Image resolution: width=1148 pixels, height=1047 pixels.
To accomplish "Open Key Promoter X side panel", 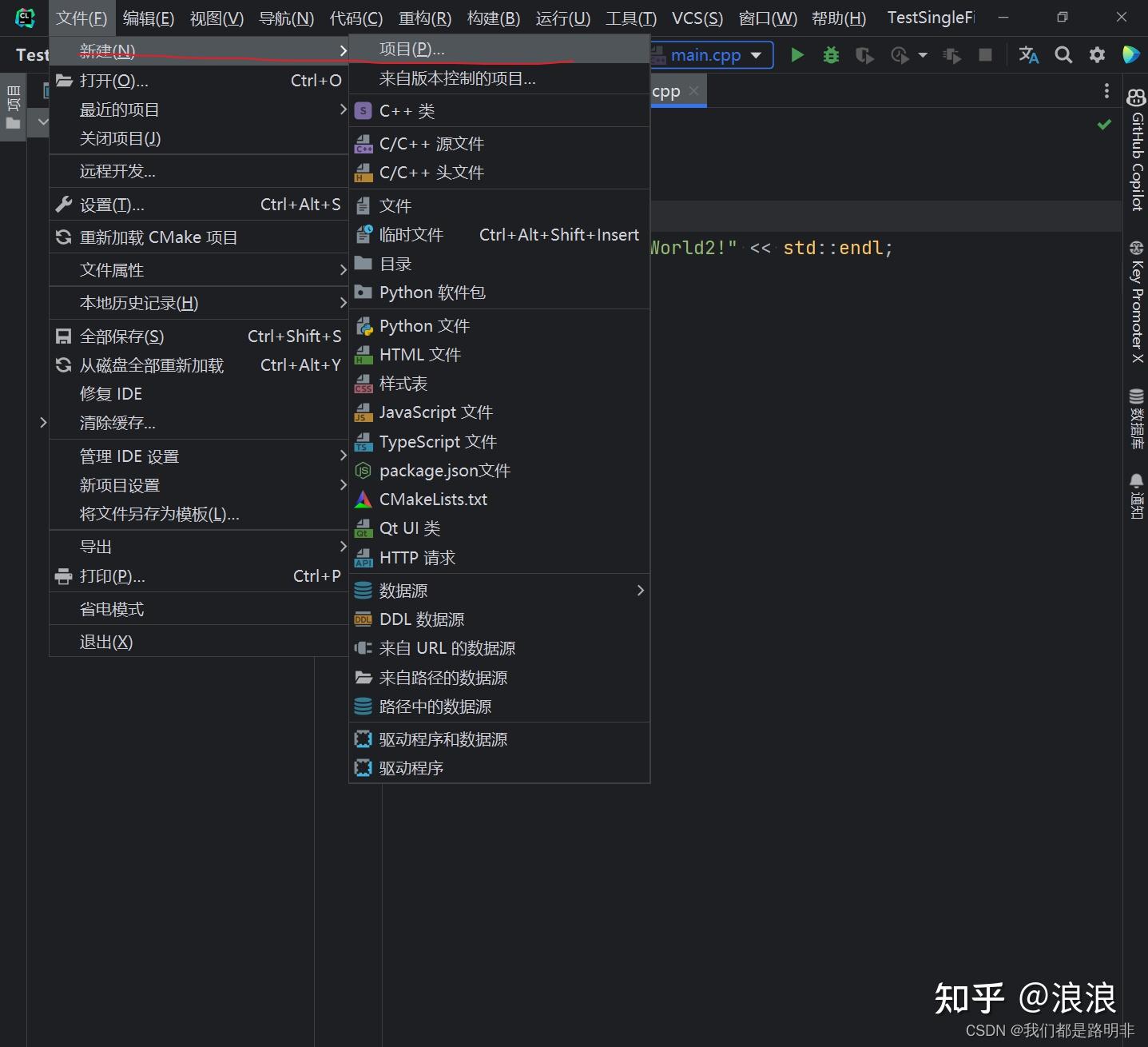I will point(1136,301).
